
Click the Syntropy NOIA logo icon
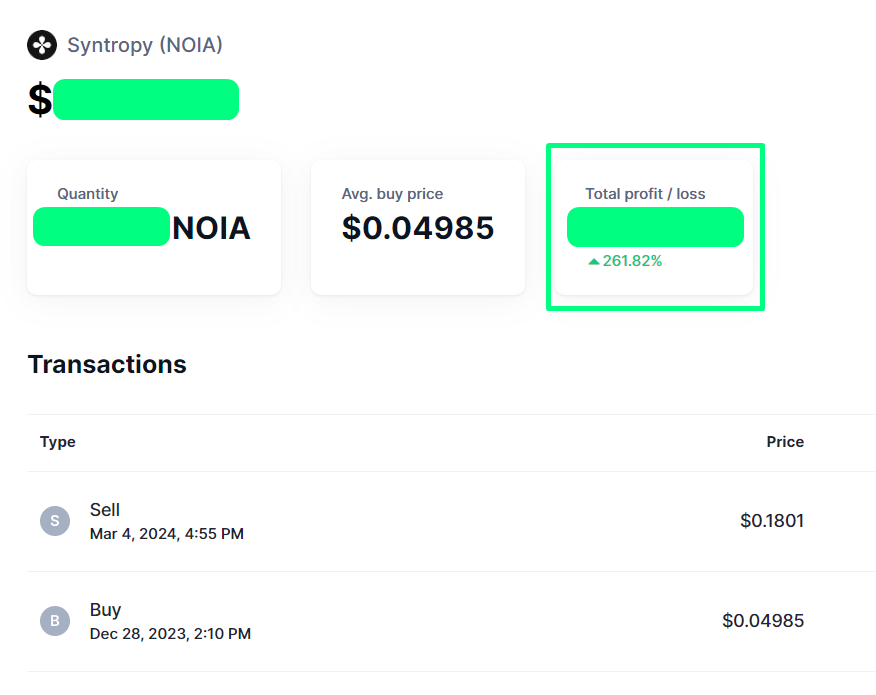[x=42, y=45]
